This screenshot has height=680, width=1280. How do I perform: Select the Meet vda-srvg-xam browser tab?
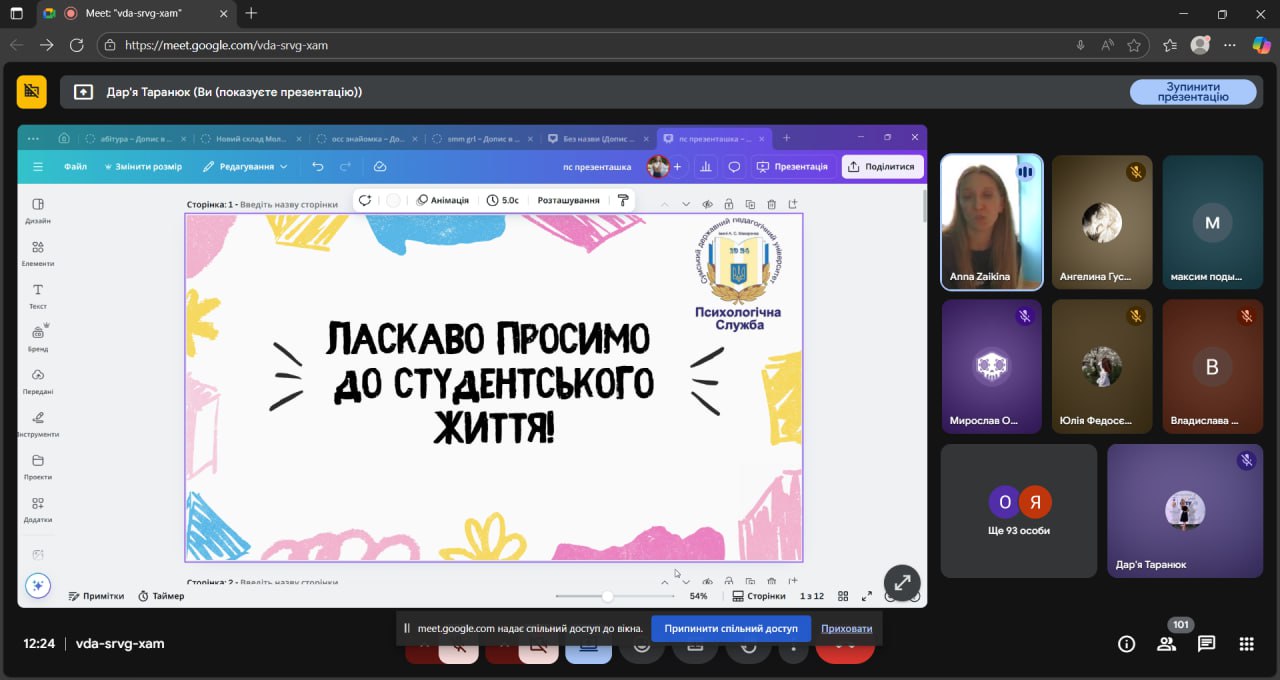(x=139, y=14)
